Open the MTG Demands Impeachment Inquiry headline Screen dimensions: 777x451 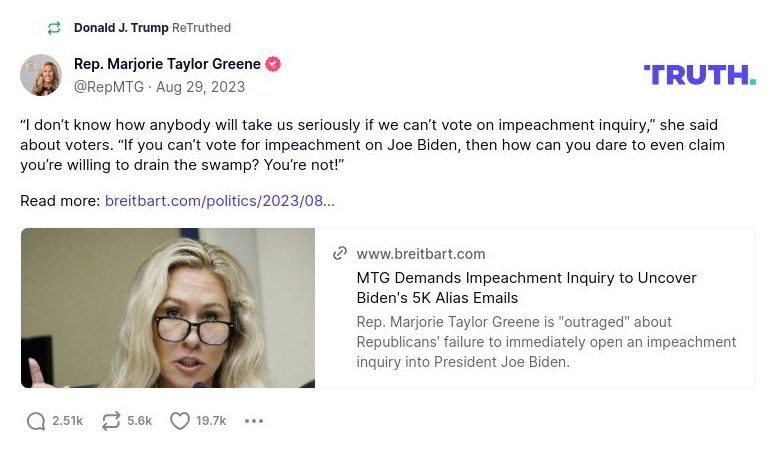pos(526,287)
